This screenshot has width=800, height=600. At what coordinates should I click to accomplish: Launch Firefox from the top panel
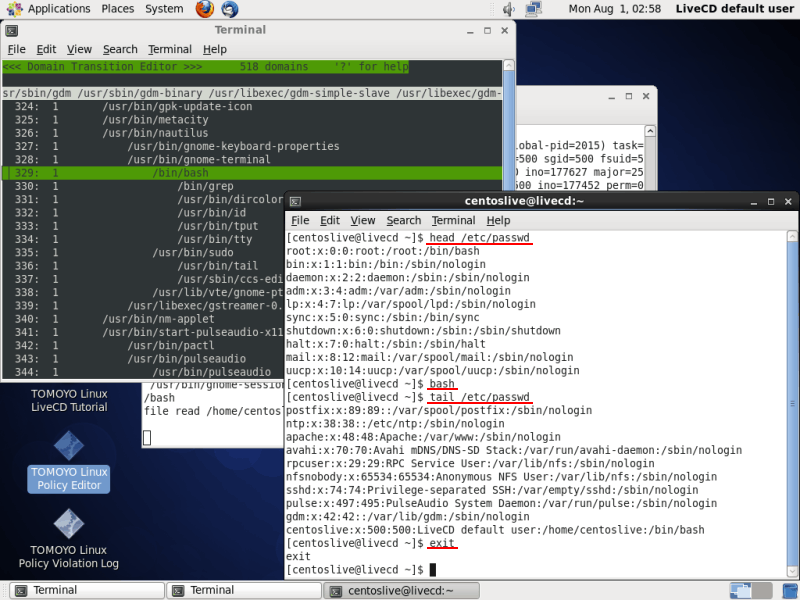(x=205, y=9)
